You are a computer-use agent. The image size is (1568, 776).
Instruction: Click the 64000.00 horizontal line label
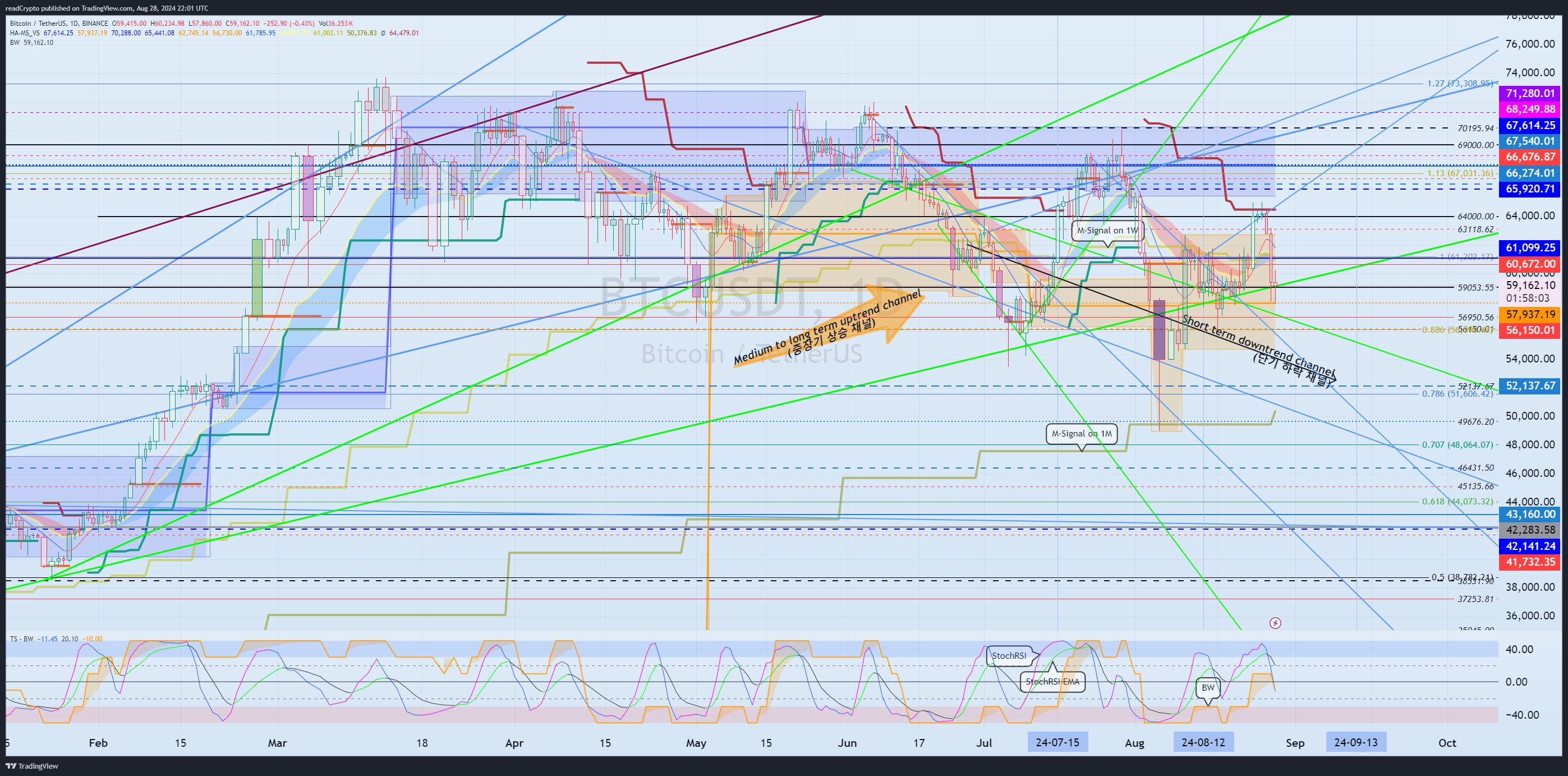tap(1475, 216)
